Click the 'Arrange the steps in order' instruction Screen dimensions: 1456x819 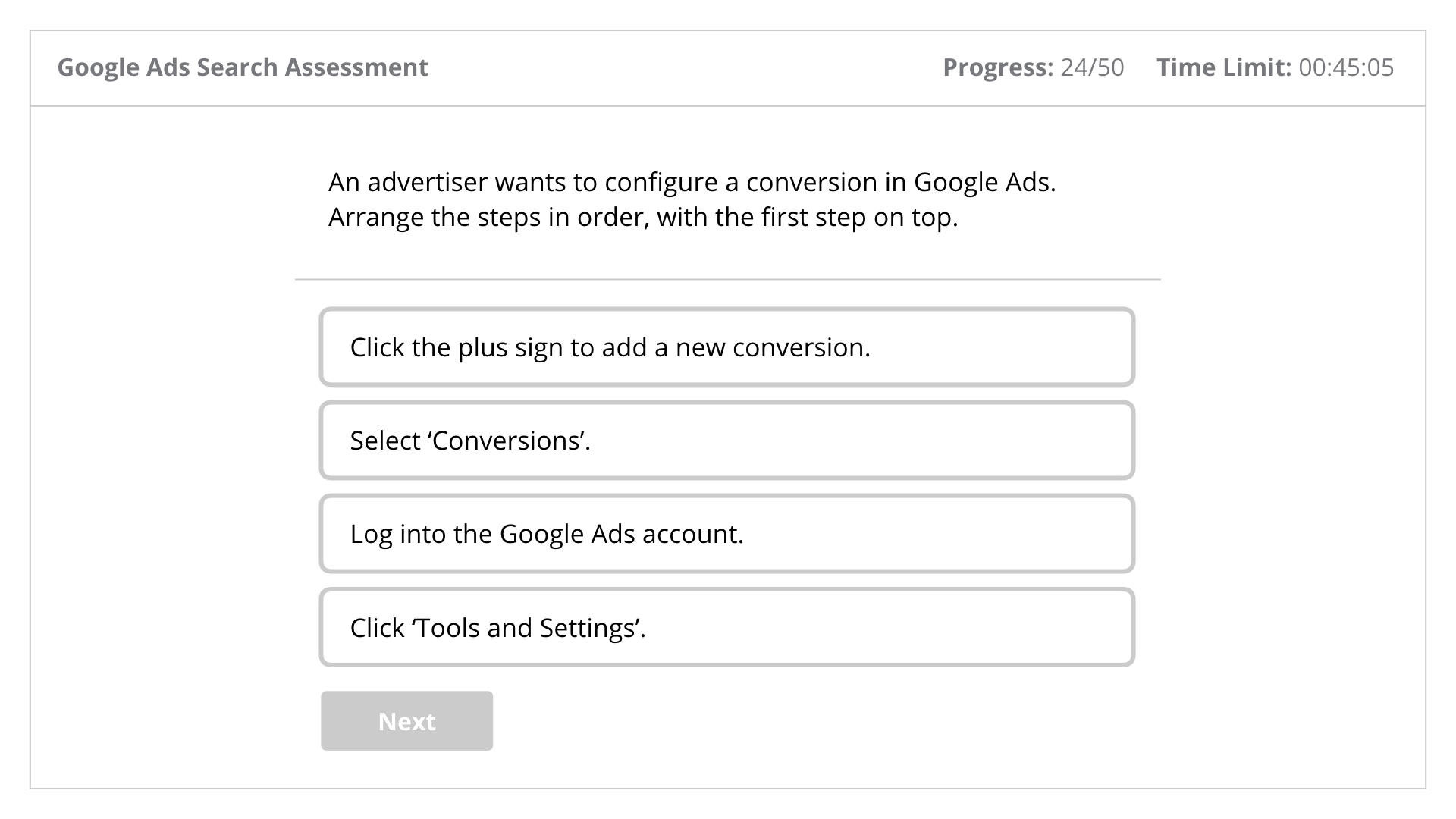click(x=643, y=218)
